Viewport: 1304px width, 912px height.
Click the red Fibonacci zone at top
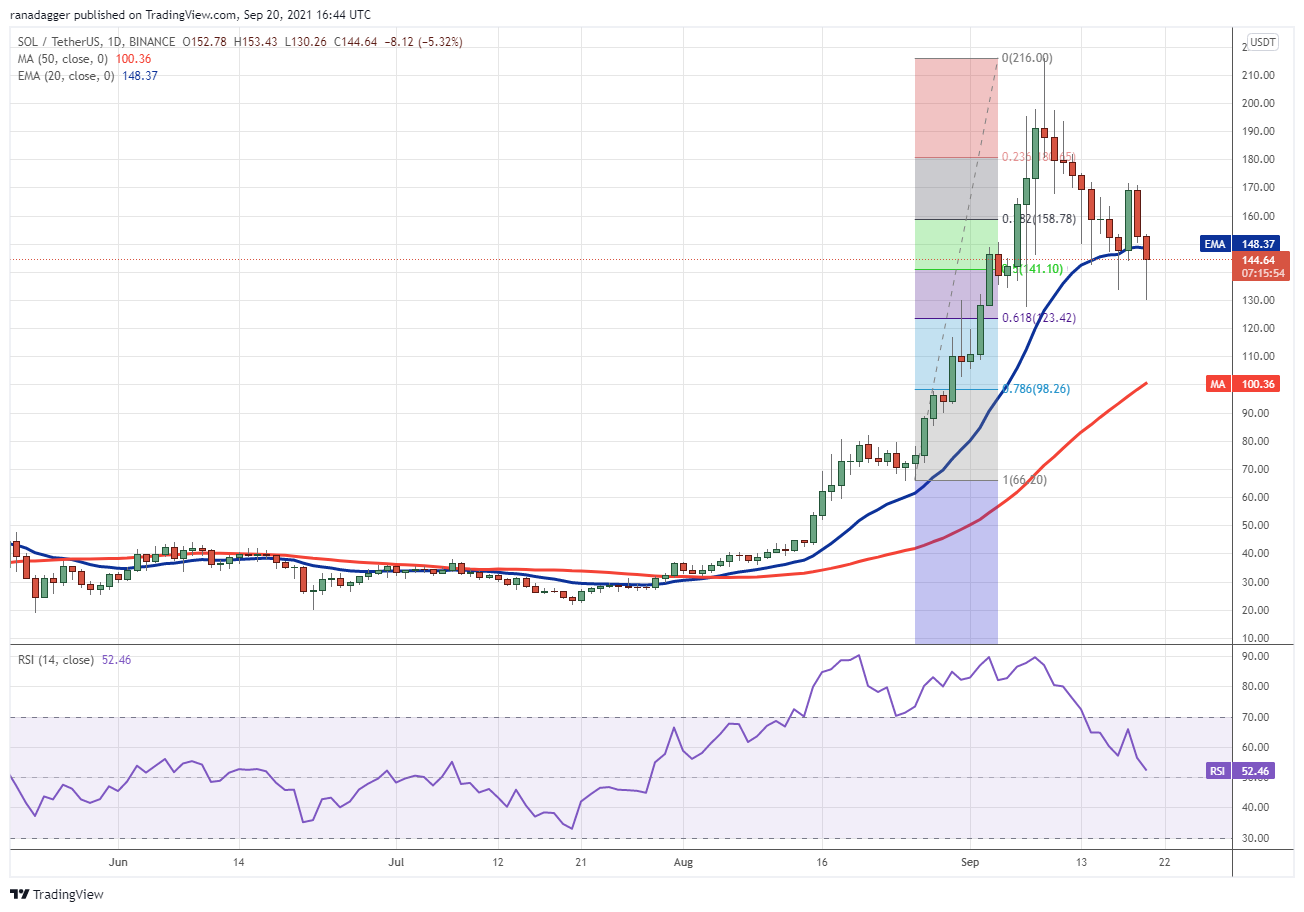957,107
